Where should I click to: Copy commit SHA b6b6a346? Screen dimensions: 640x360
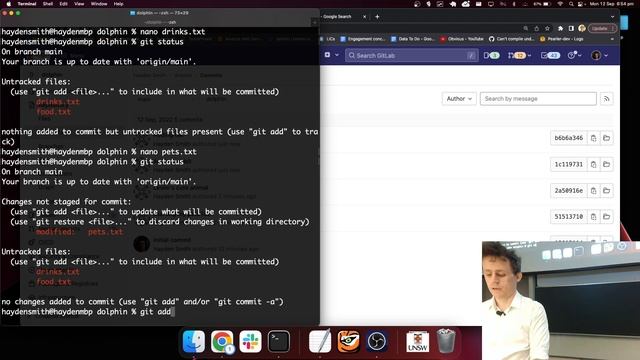tap(593, 138)
